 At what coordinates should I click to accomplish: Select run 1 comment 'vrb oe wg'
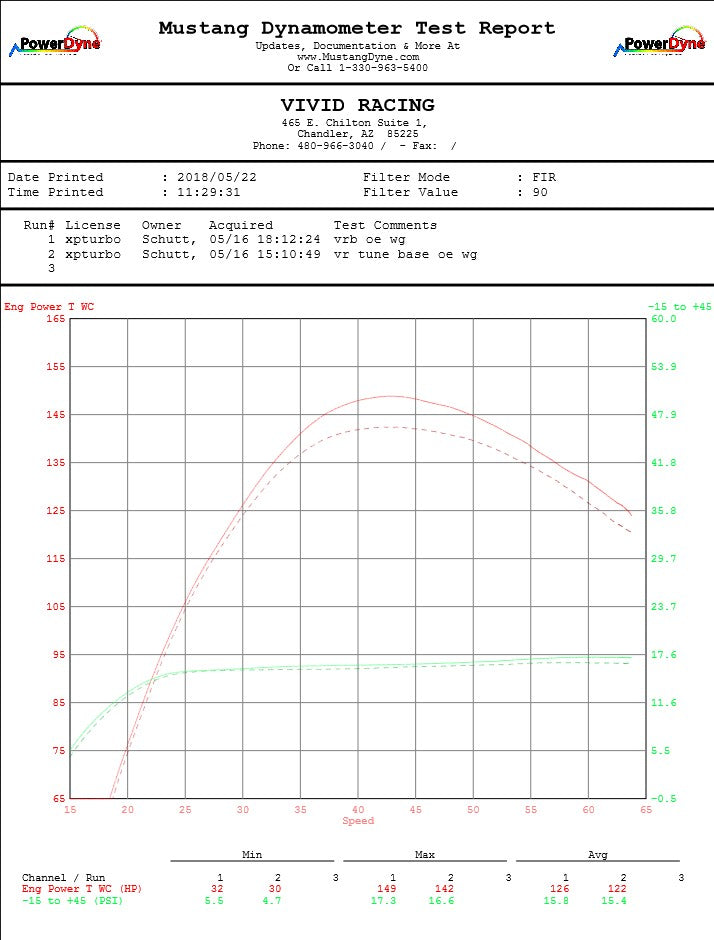369,239
